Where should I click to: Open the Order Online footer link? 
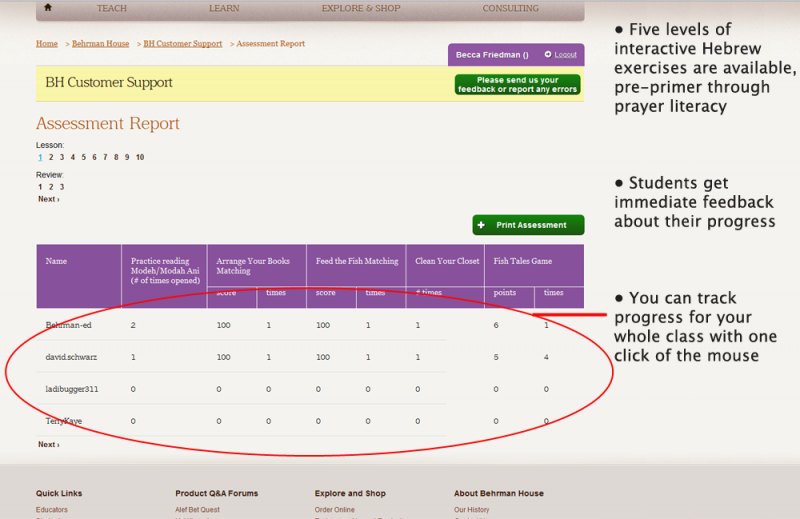[335, 509]
